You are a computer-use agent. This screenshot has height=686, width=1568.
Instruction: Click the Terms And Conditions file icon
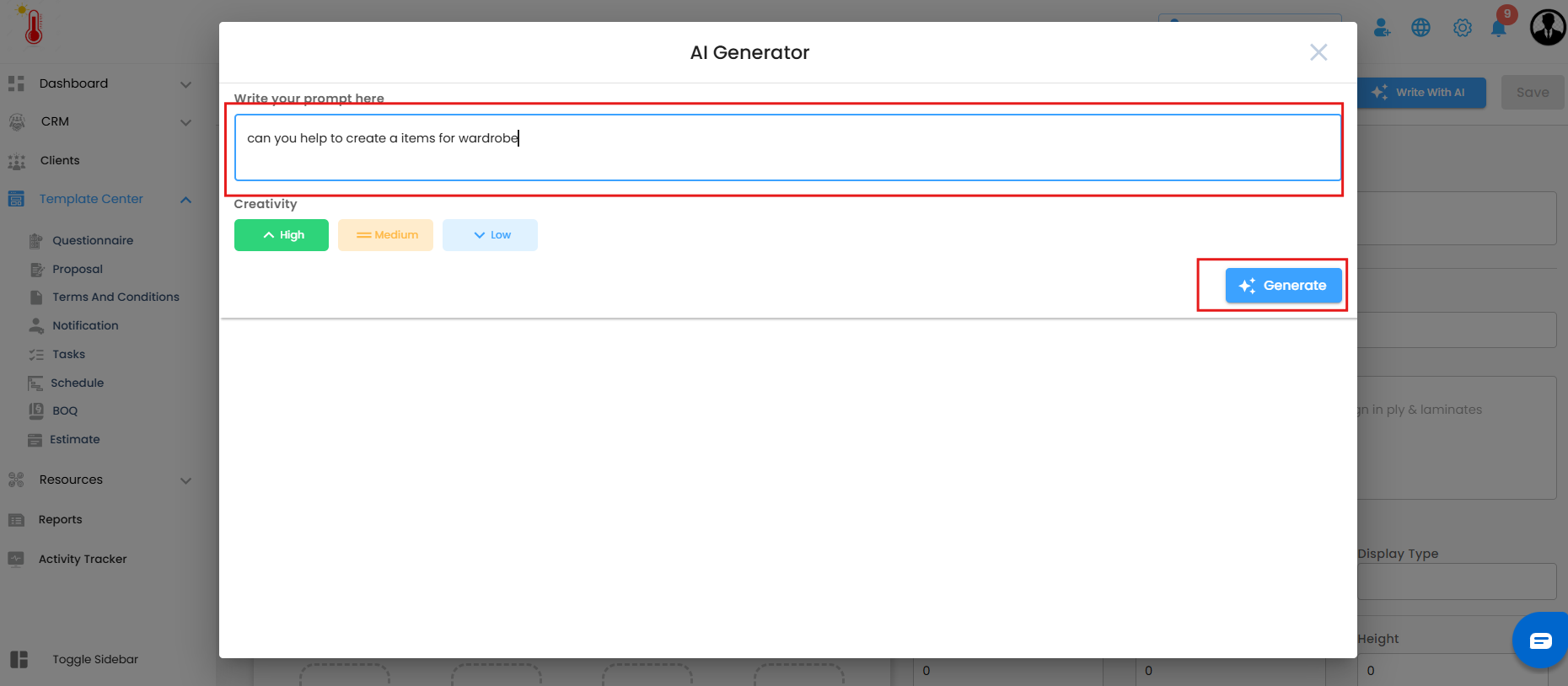[36, 297]
